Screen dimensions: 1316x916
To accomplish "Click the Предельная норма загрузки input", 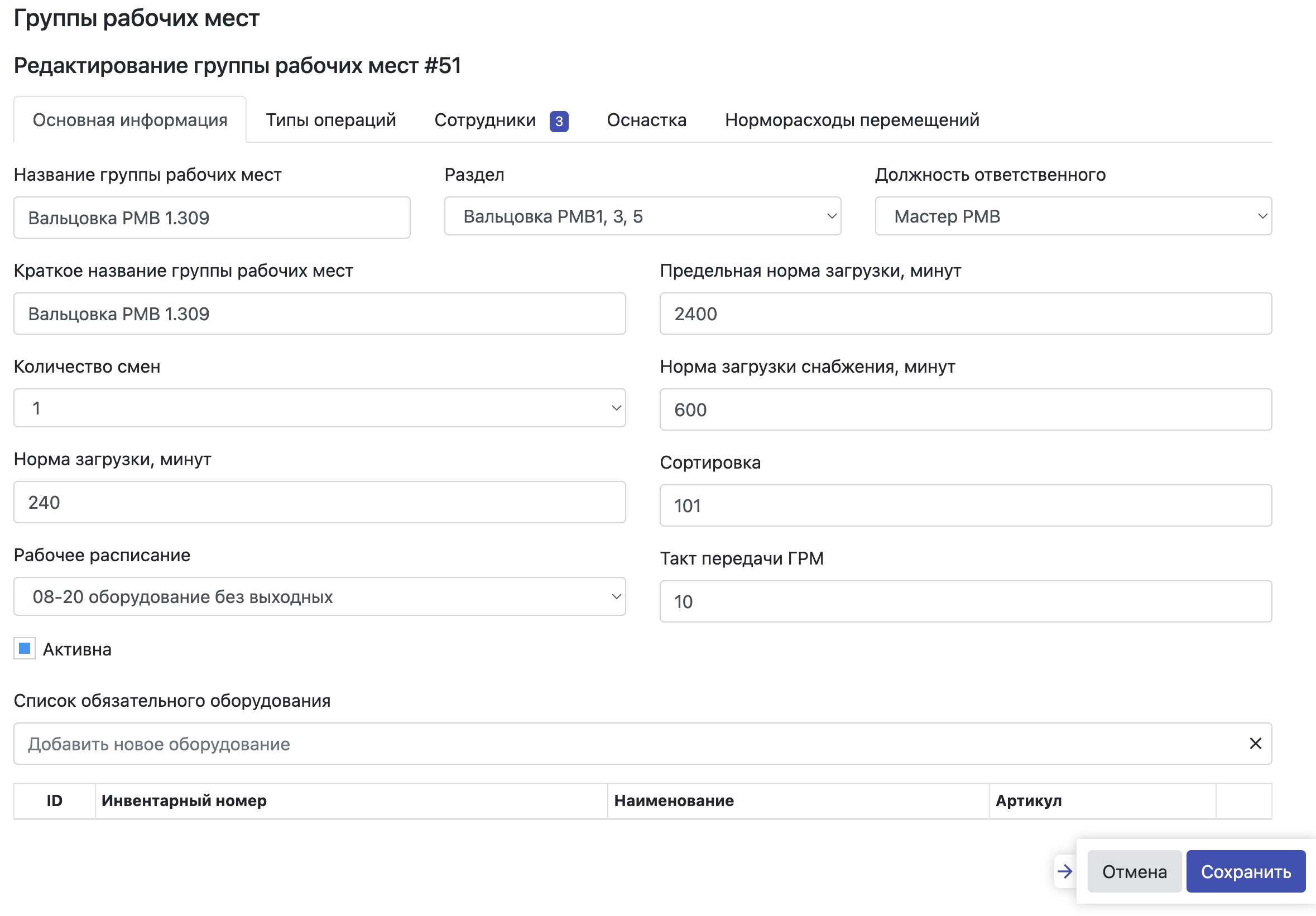I will pos(965,314).
